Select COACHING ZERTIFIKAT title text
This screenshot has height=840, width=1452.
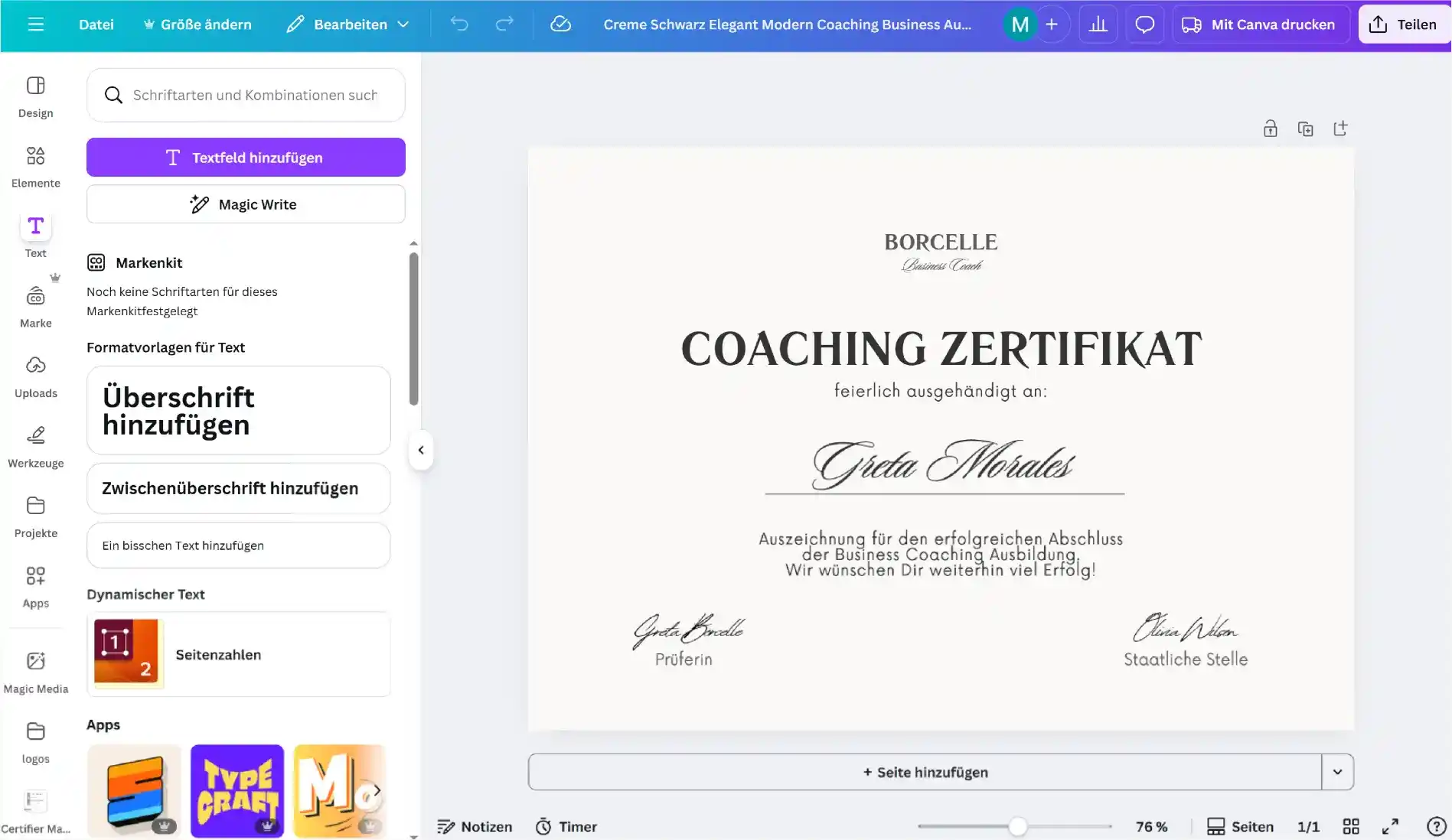pyautogui.click(x=941, y=349)
